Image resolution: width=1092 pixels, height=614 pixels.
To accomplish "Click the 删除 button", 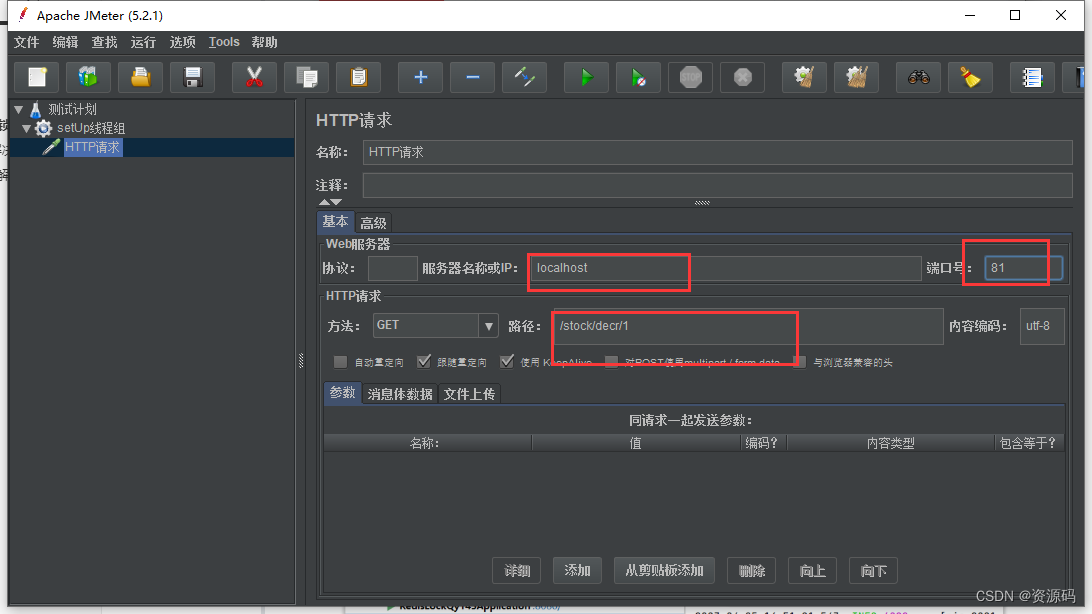I will point(751,571).
